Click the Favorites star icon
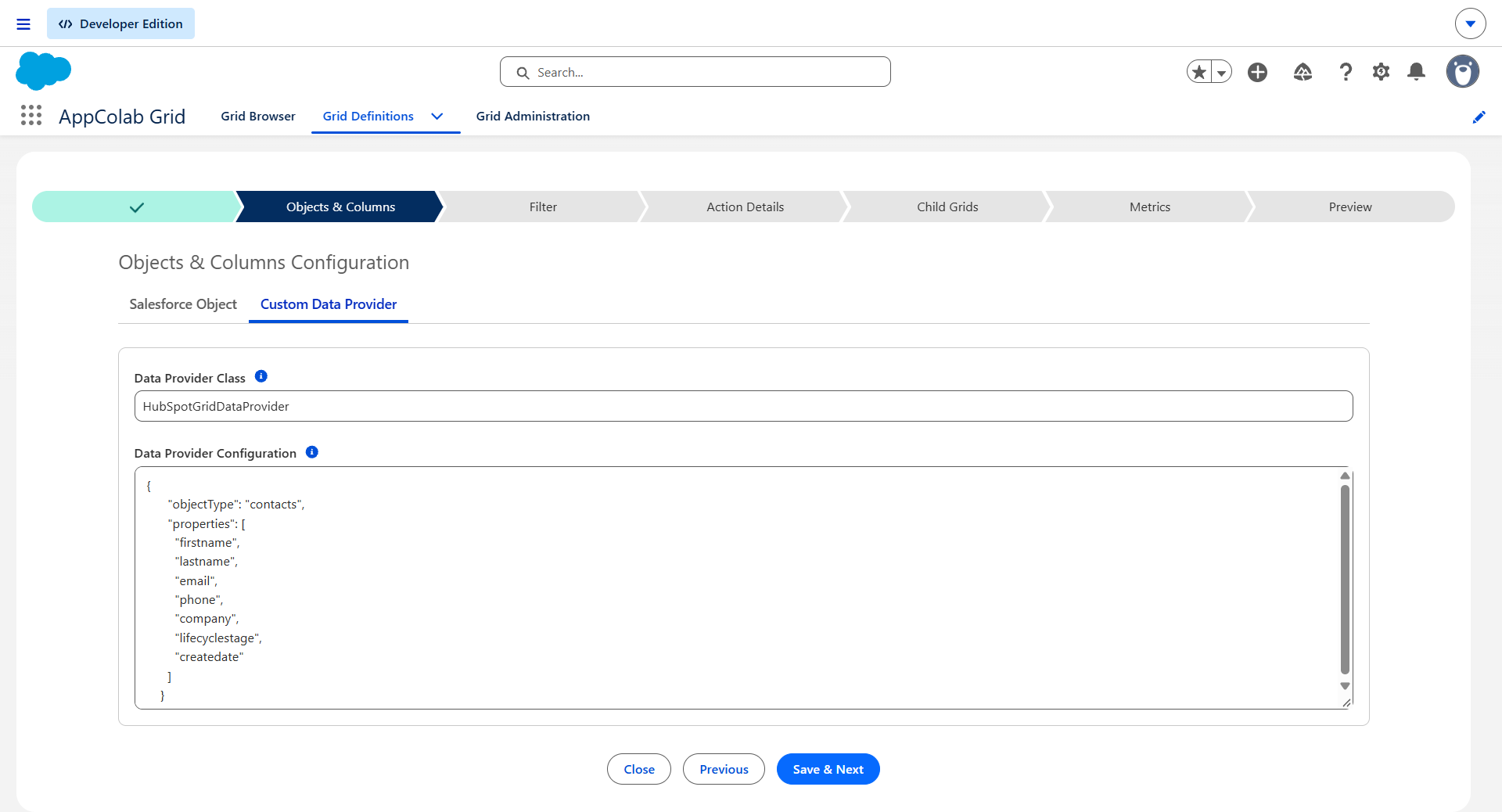This screenshot has height=812, width=1502. click(1199, 72)
